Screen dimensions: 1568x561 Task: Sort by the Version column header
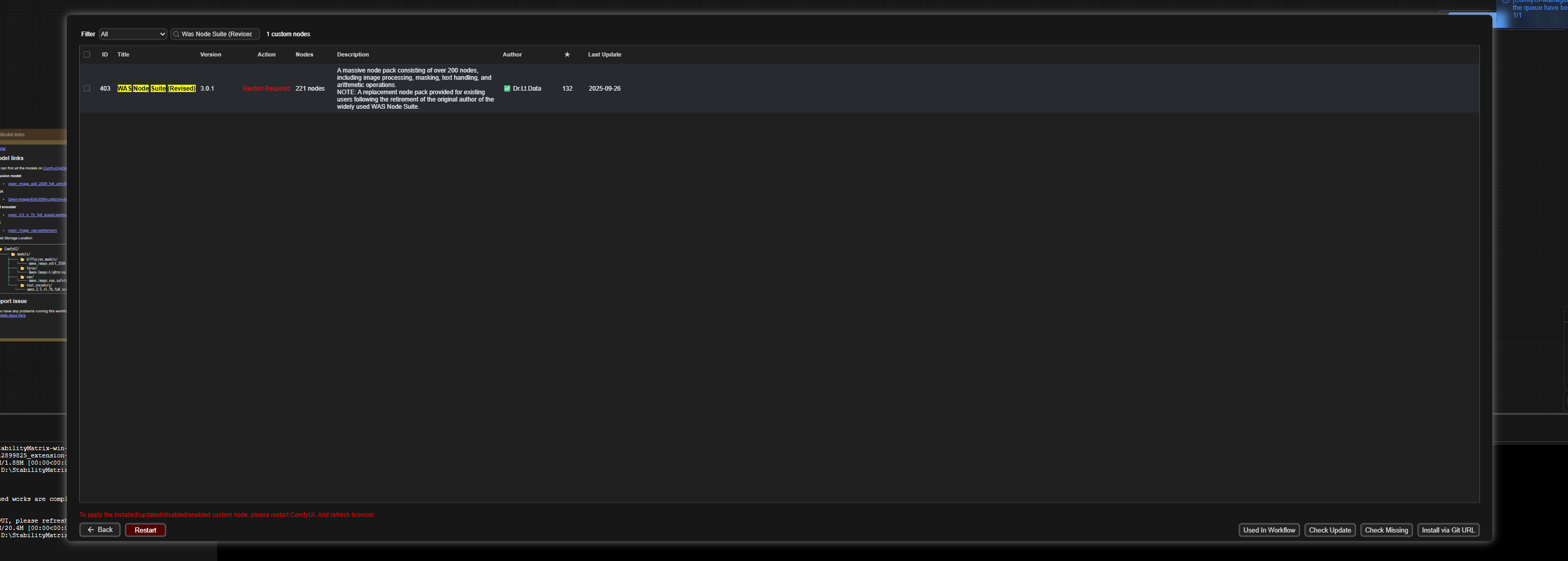211,55
